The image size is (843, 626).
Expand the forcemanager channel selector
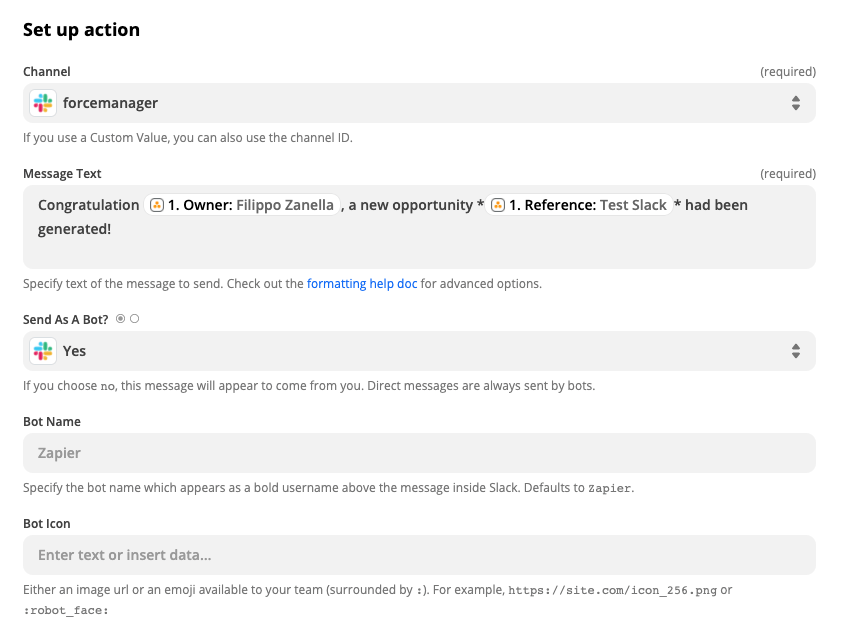point(419,103)
